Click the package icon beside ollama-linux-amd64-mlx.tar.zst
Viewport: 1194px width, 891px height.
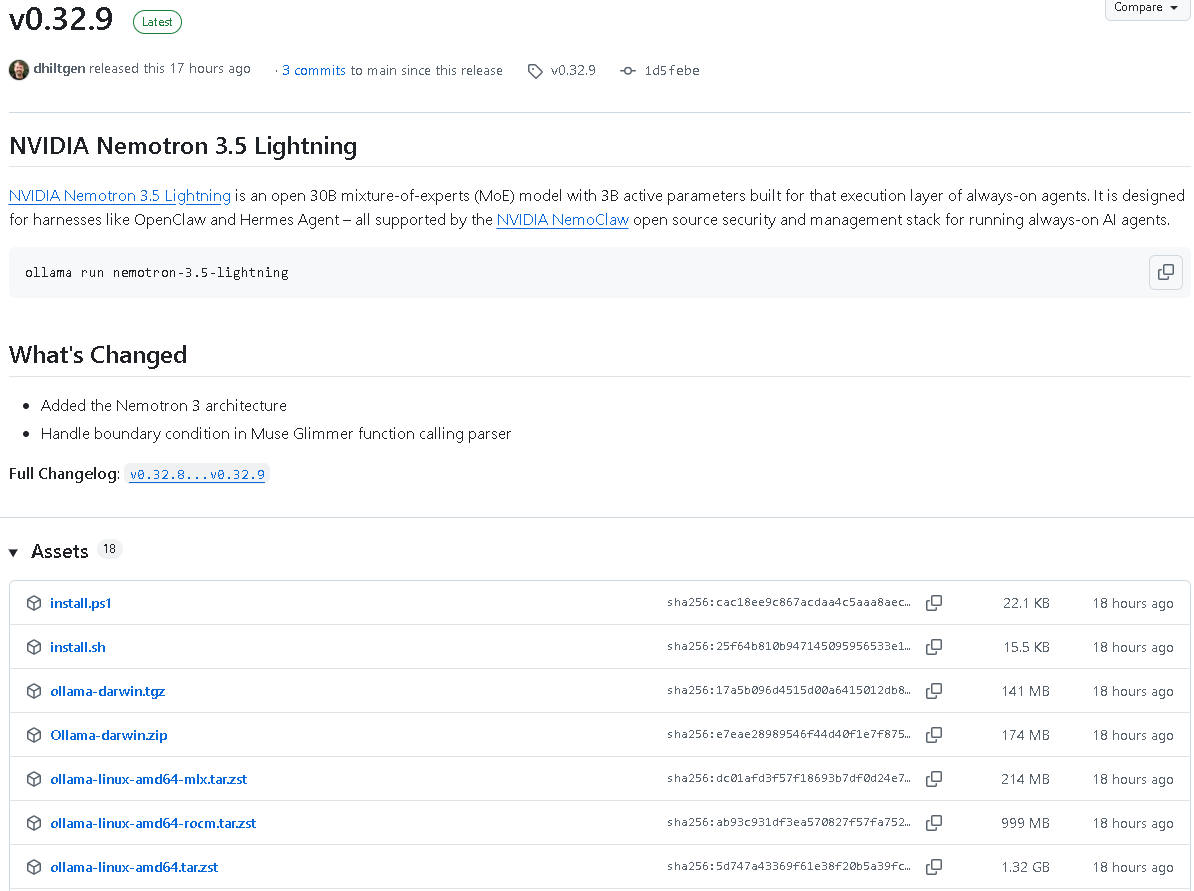[x=34, y=779]
